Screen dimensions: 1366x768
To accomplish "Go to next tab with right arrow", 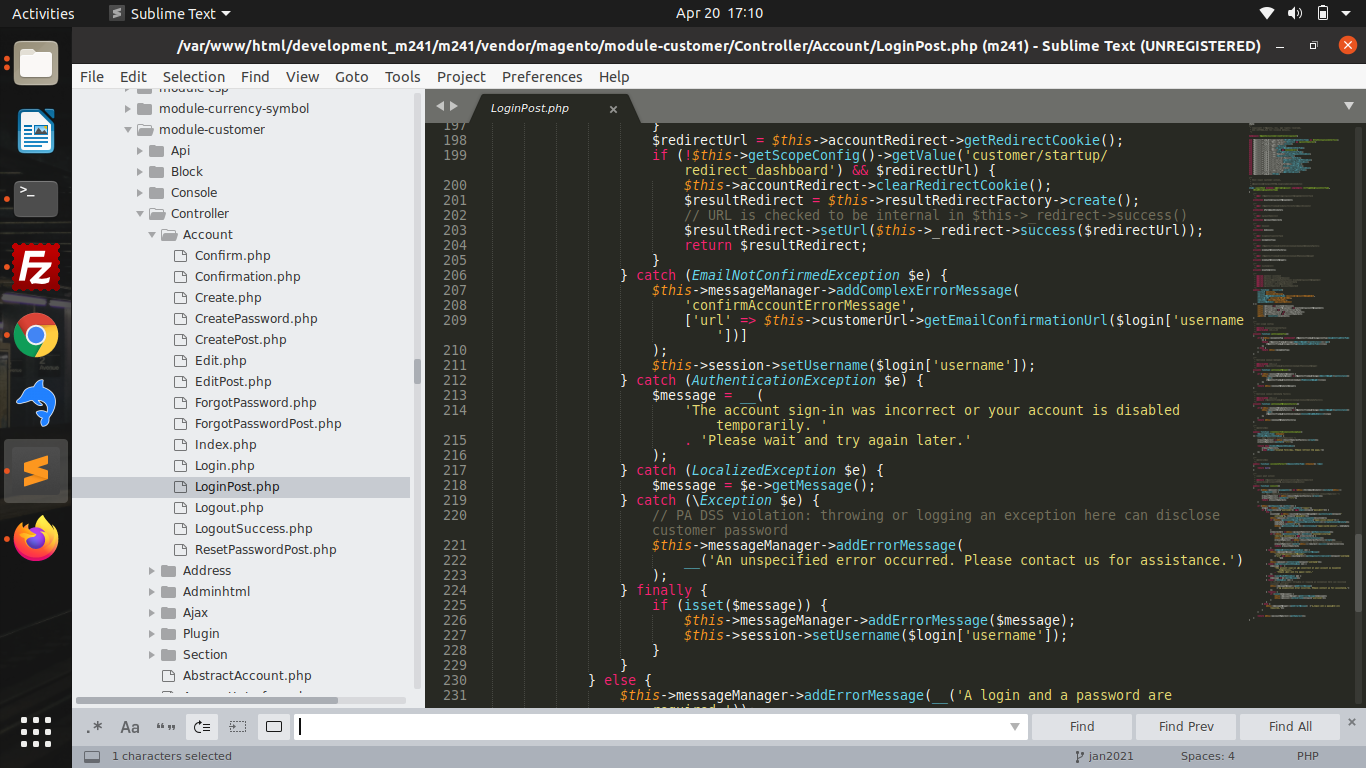I will [x=454, y=106].
